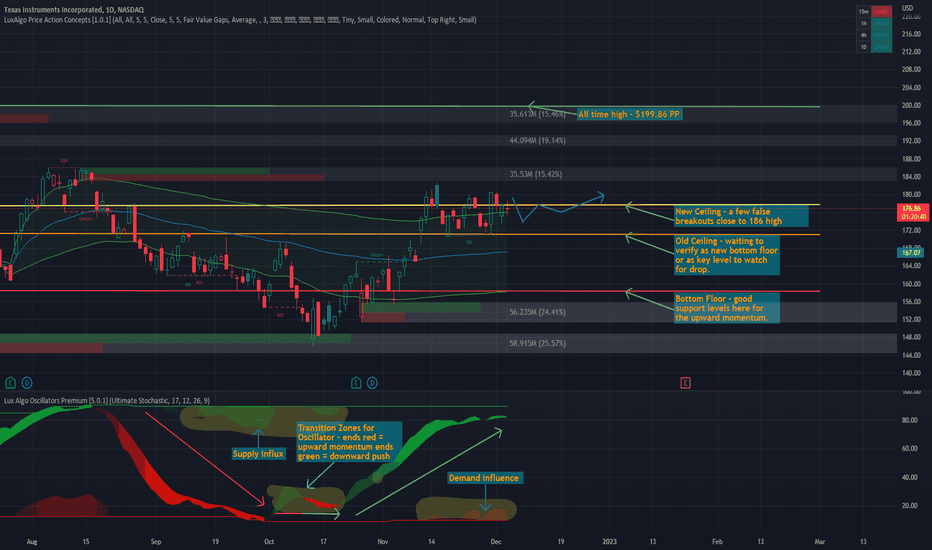Click the red 176.86 current price label
932x550 pixels.
911,212
